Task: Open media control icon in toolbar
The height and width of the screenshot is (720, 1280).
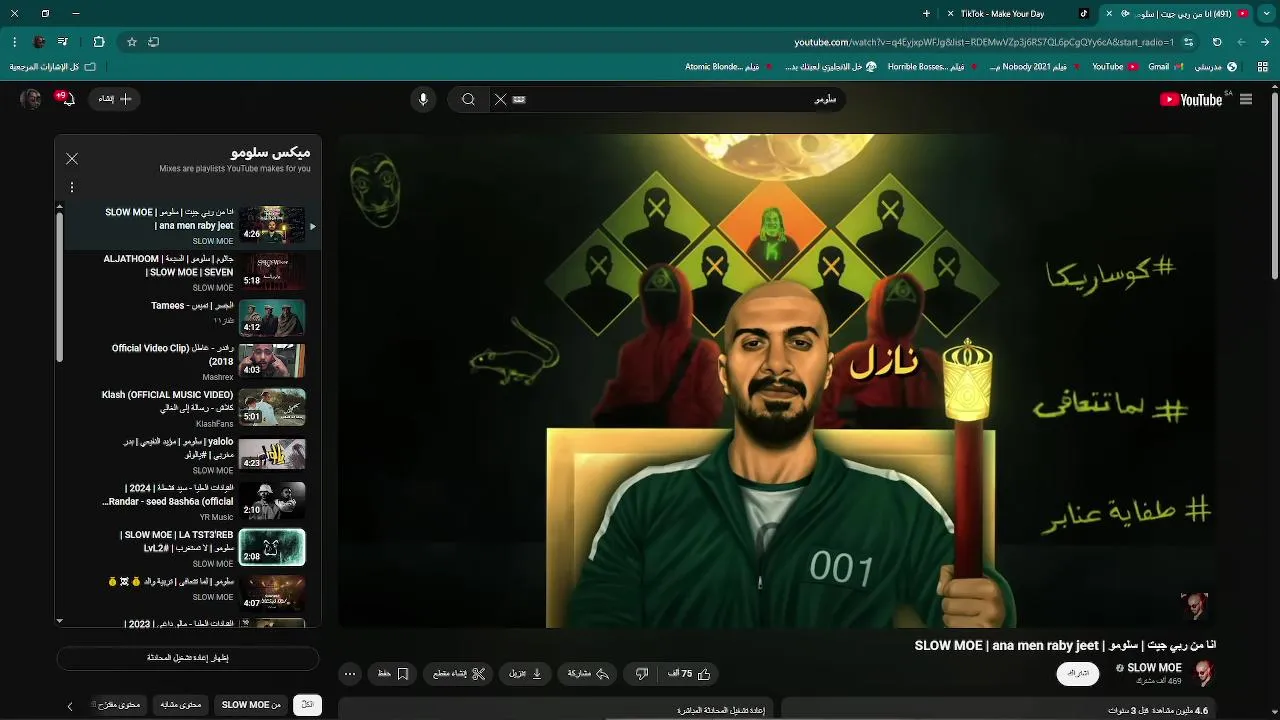Action: point(64,42)
